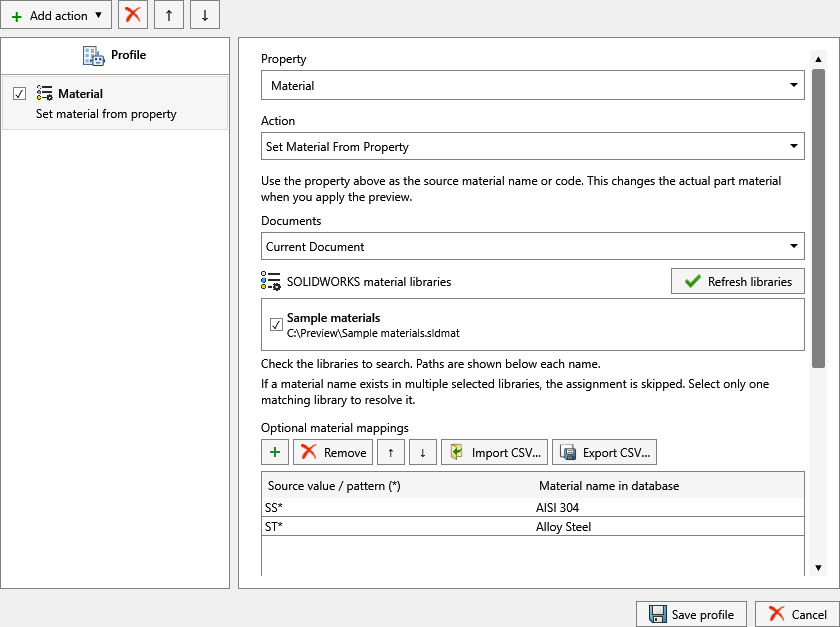Open the Add action dropdown
Image resolution: width=840 pixels, height=627 pixels.
pos(56,15)
